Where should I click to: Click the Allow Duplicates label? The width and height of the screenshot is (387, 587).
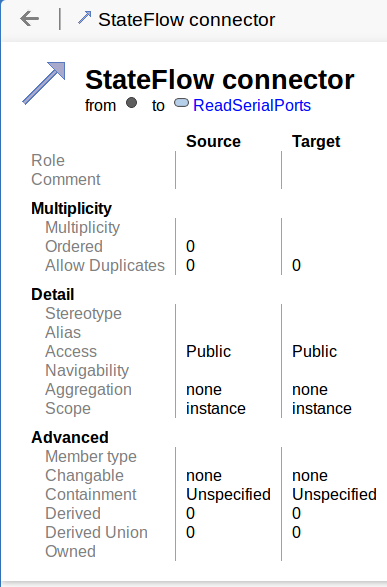105,265
